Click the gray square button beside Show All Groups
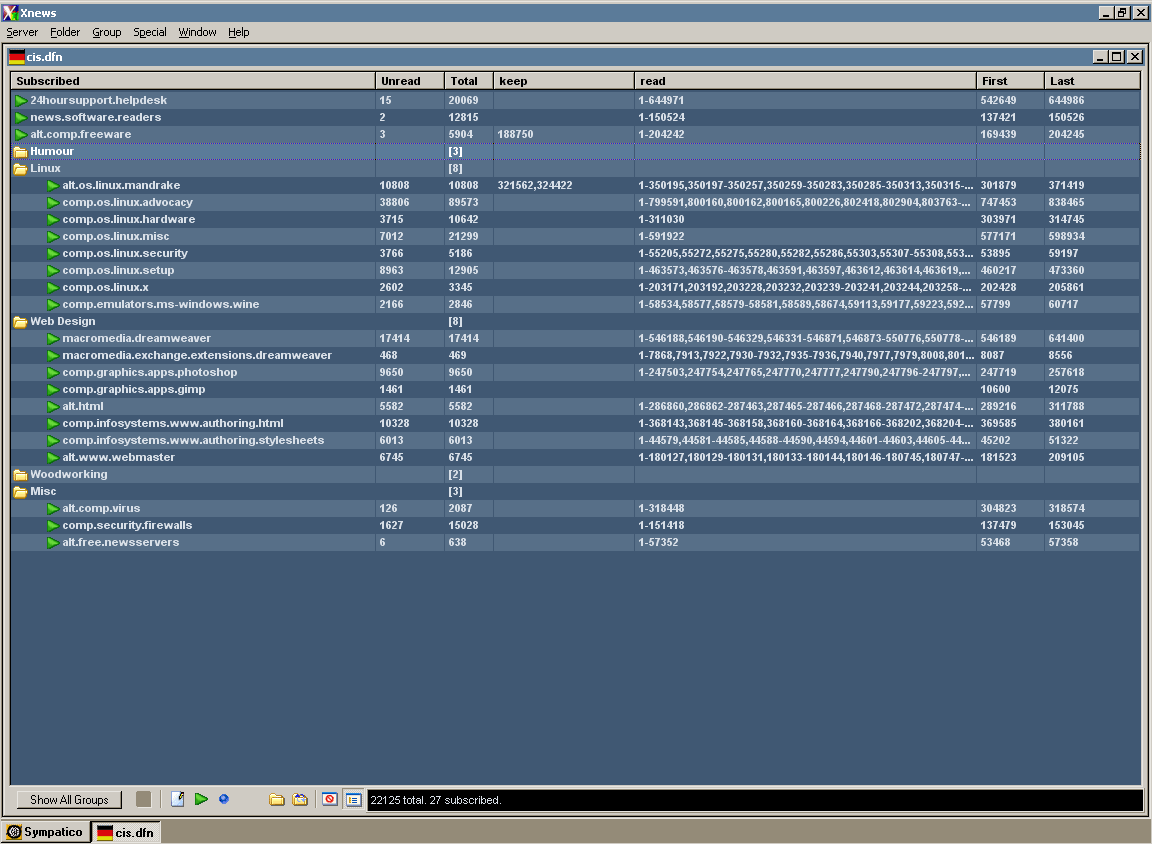This screenshot has width=1152, height=844. tap(144, 799)
